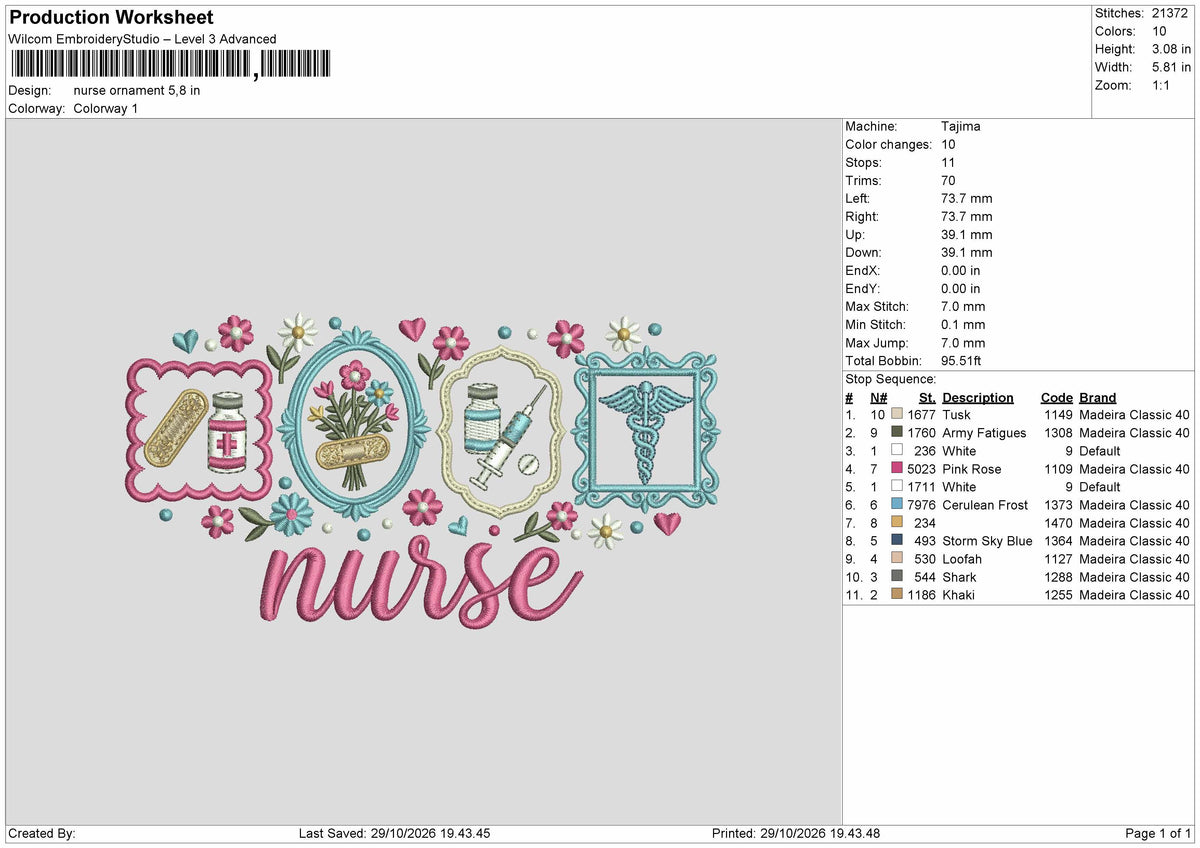Viewport: 1200px width, 848px height.
Task: Click the 'Brand' column header
Action: click(x=1098, y=398)
